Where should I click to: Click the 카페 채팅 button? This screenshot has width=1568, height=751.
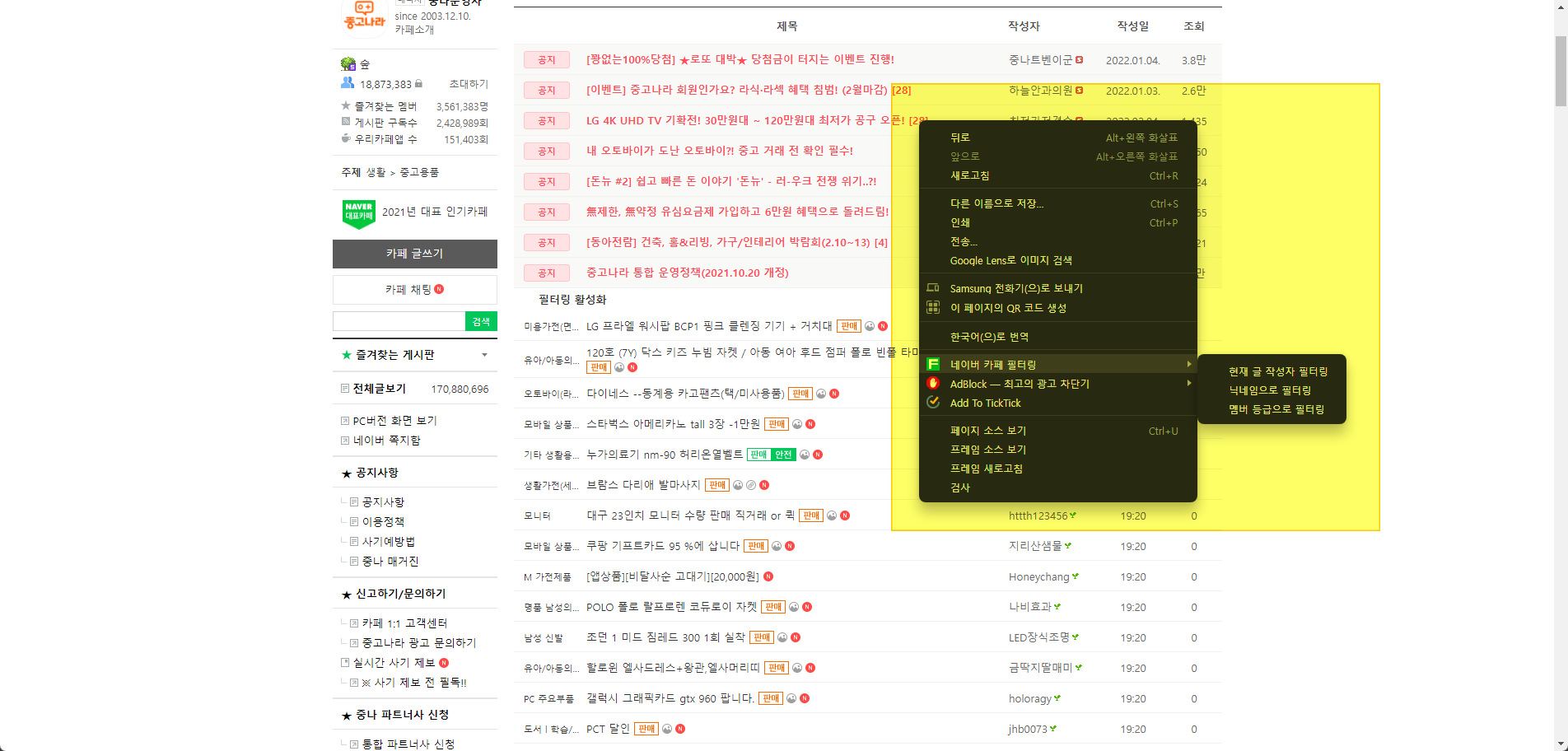pyautogui.click(x=415, y=289)
